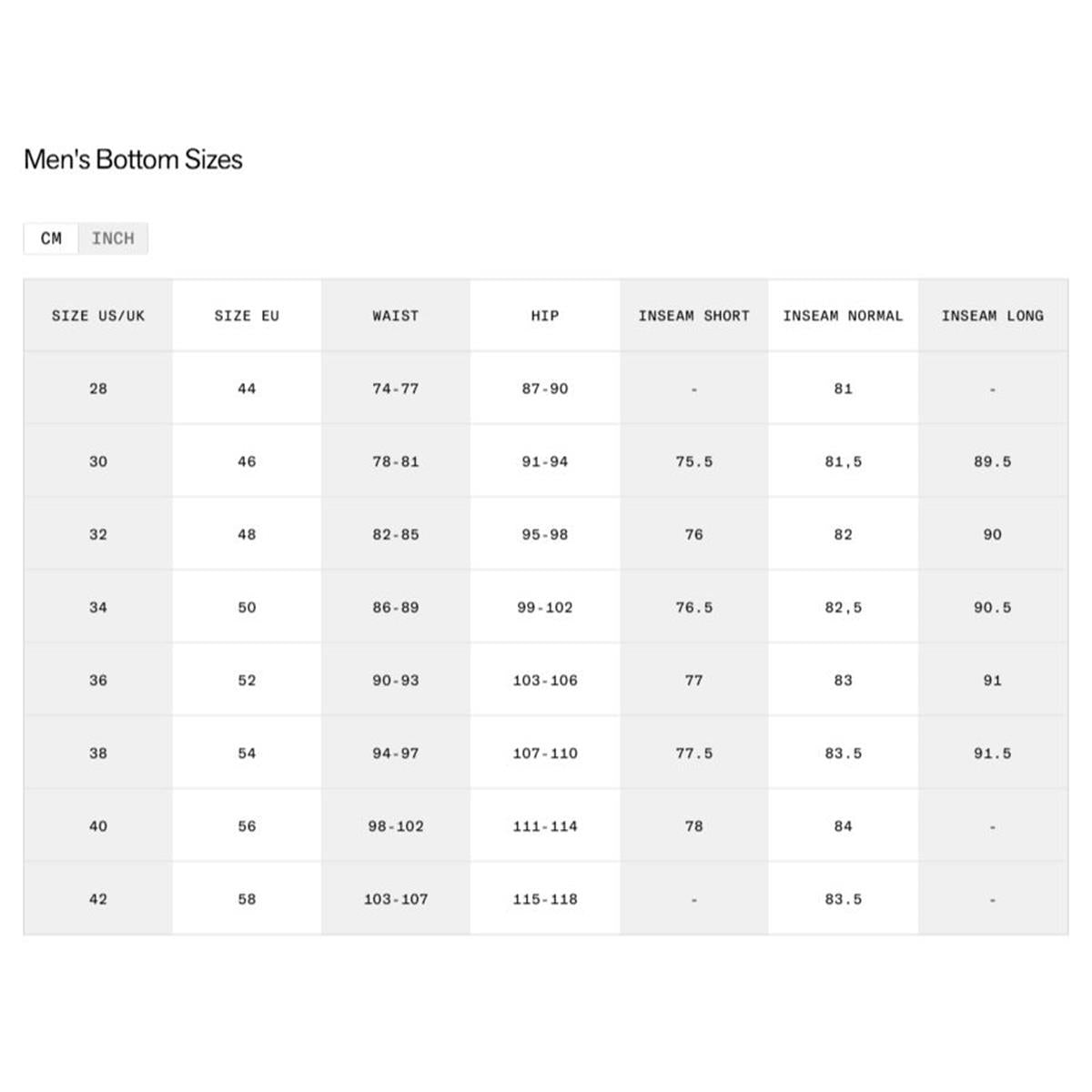Select the WAIST column header
This screenshot has width=1092, height=1092.
[x=396, y=316]
